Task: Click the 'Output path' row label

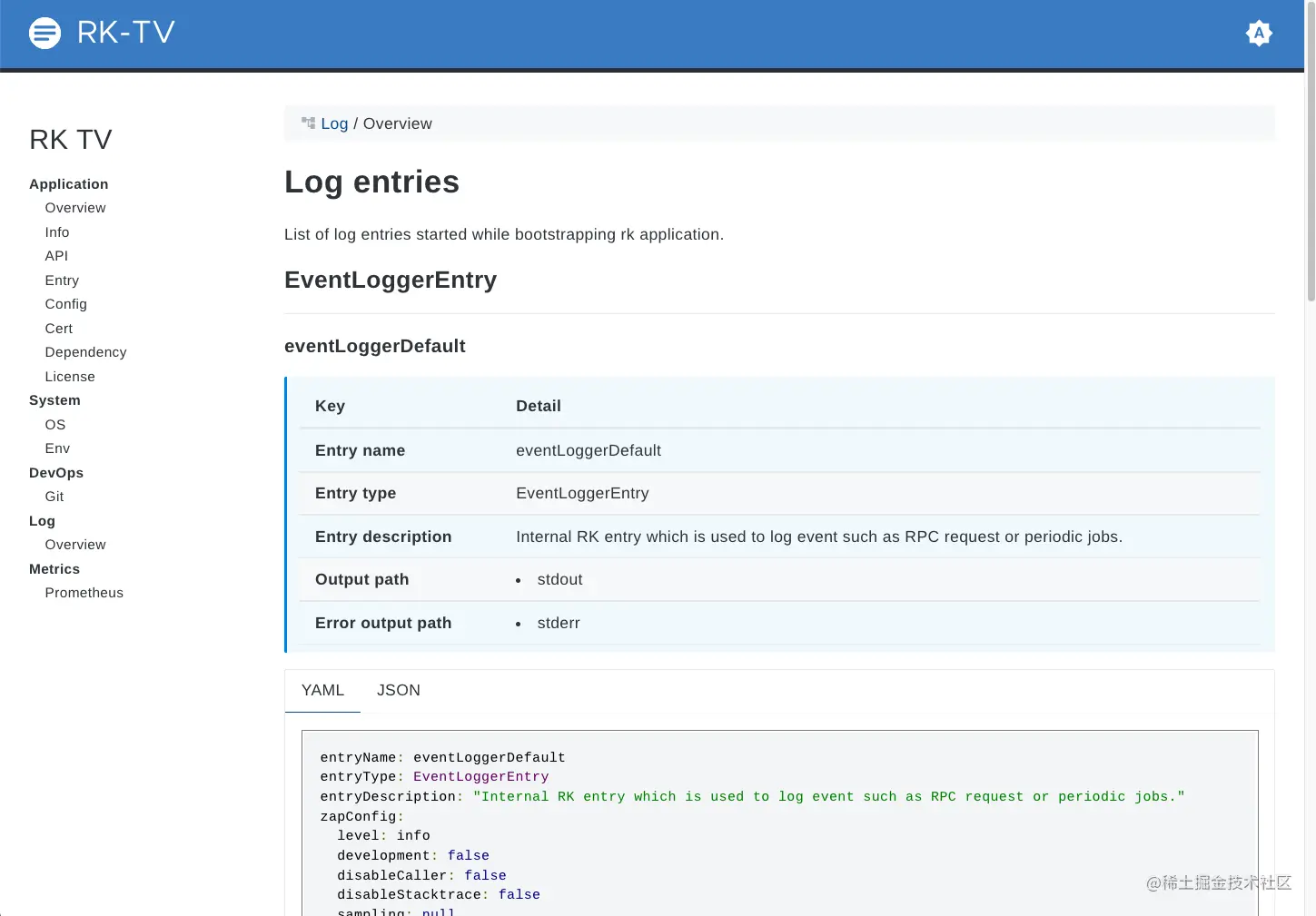Action: (x=361, y=580)
